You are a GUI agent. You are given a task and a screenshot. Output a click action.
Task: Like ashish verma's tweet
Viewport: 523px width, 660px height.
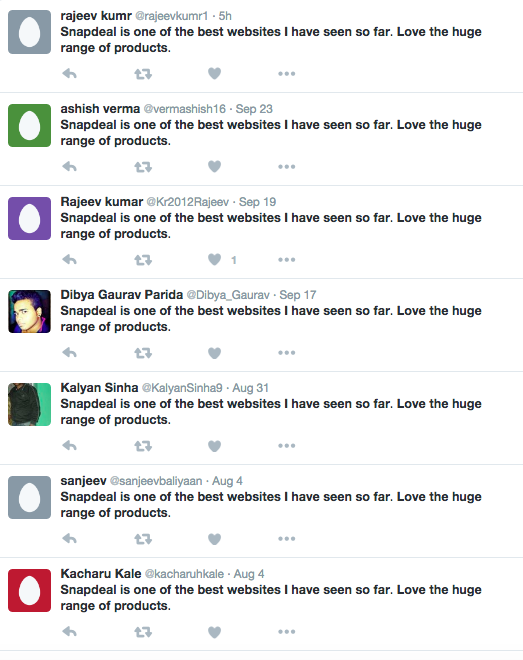coord(215,167)
